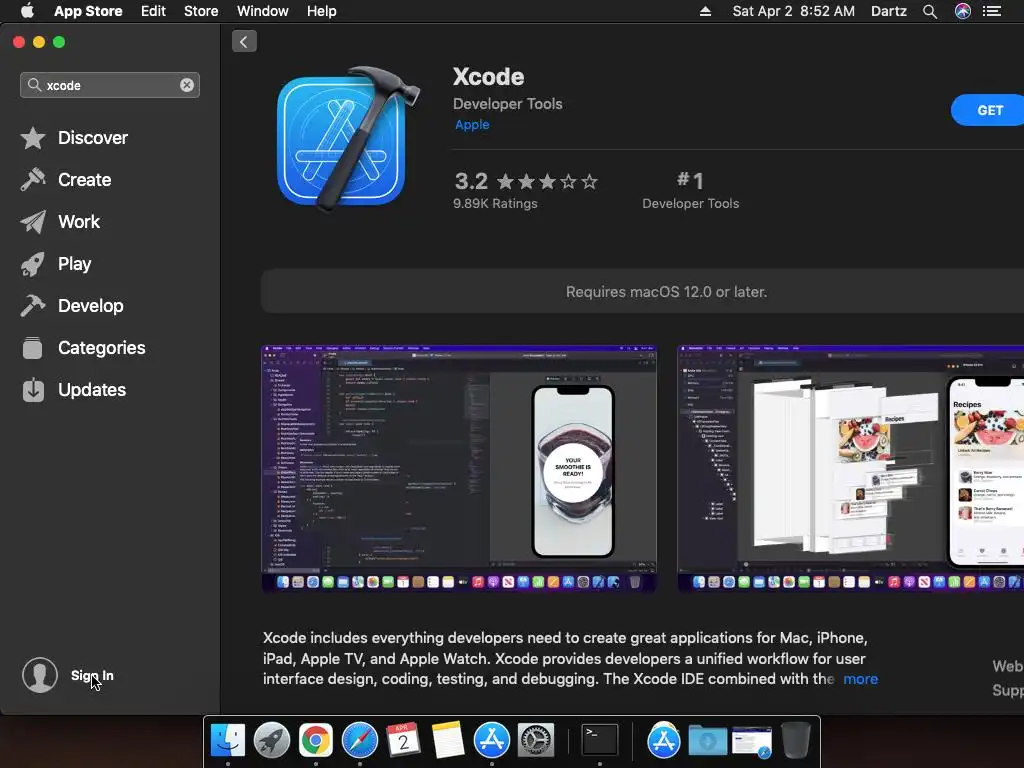This screenshot has width=1024, height=768.
Task: Click GET to download Xcode
Action: 987,110
